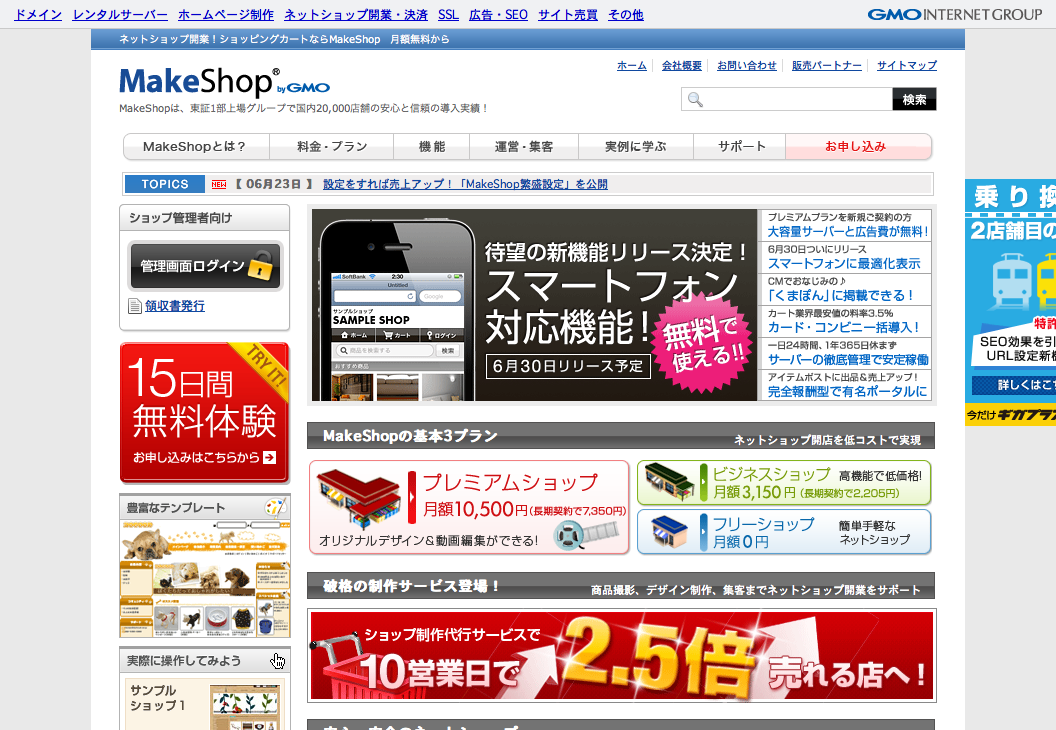The image size is (1056, 730).
Task: Click the business shop building icon
Action: (x=668, y=482)
